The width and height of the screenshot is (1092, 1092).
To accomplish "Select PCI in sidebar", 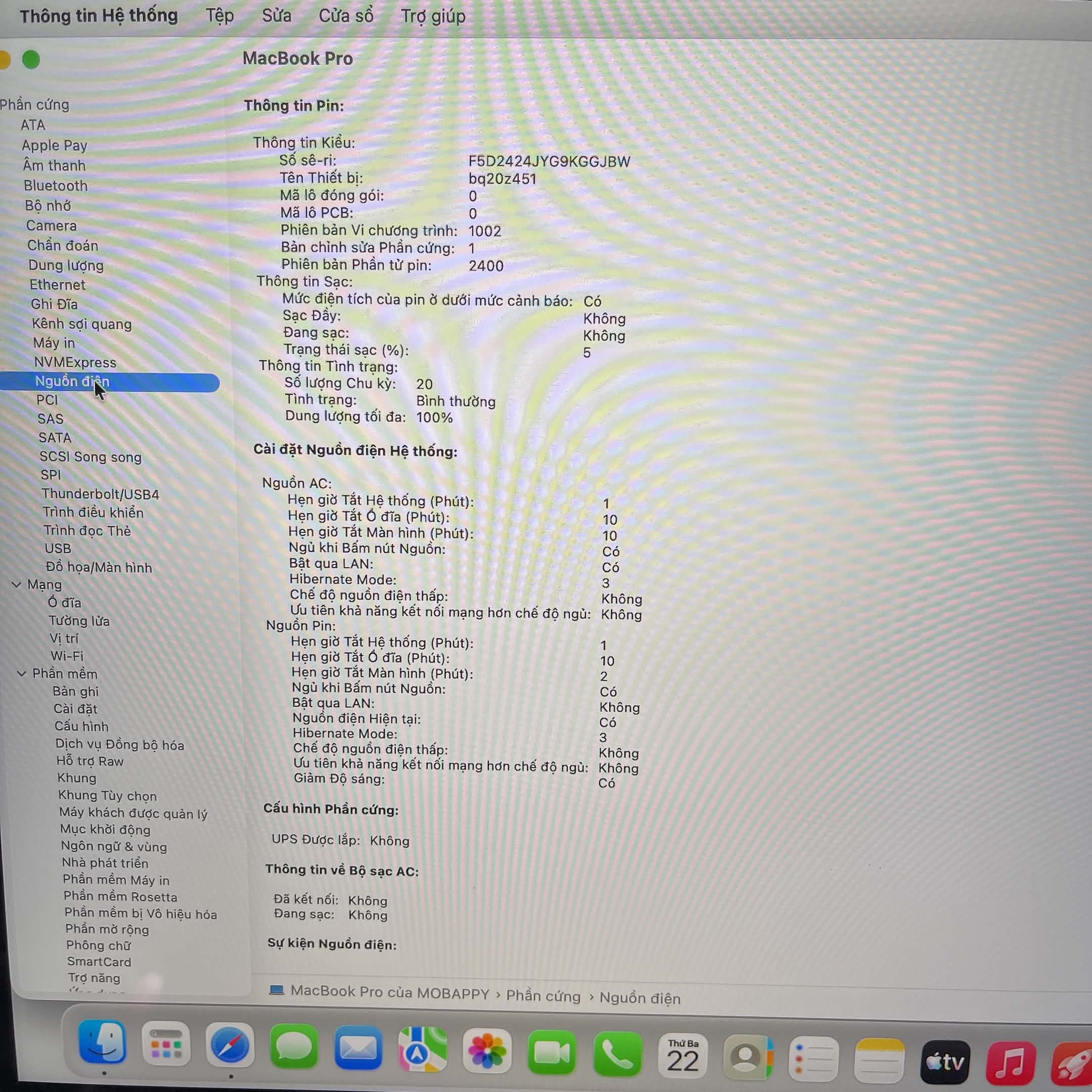I will [48, 399].
